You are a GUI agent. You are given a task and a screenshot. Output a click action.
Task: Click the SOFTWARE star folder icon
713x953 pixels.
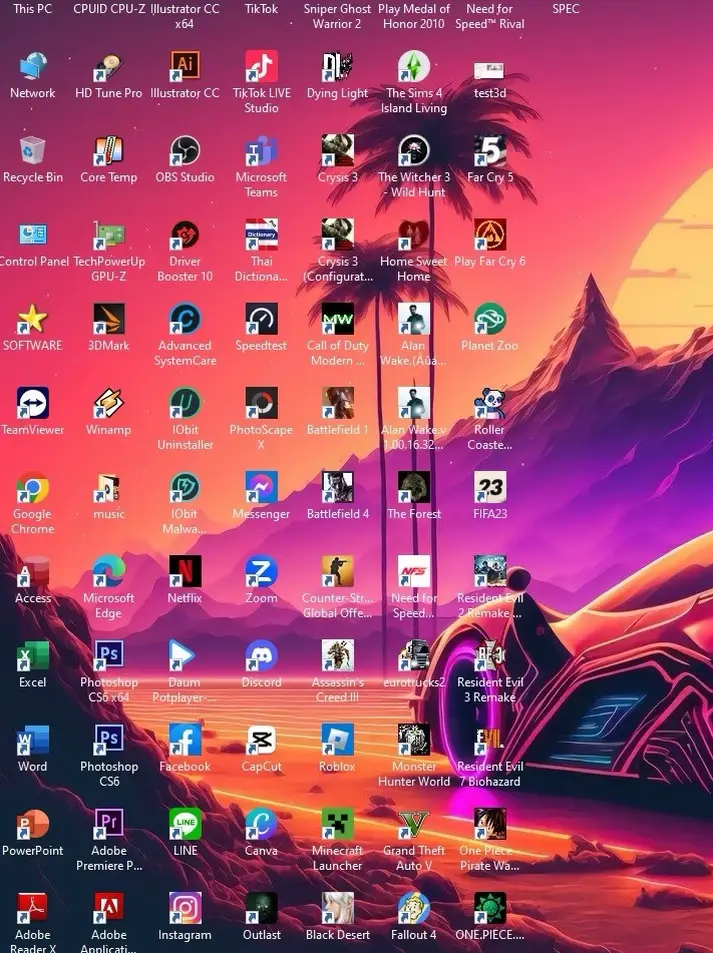(x=33, y=319)
